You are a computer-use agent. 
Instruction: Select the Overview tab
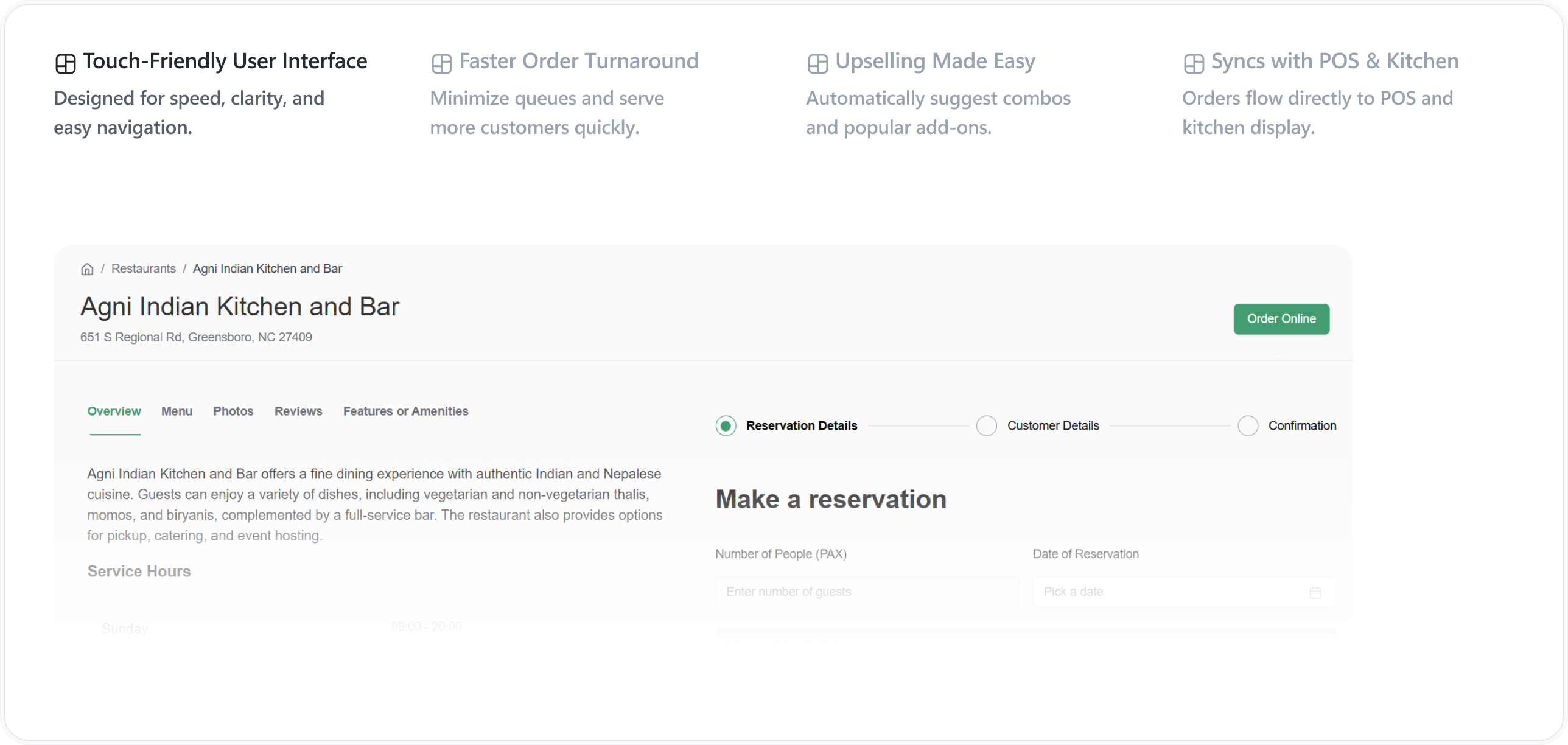114,411
